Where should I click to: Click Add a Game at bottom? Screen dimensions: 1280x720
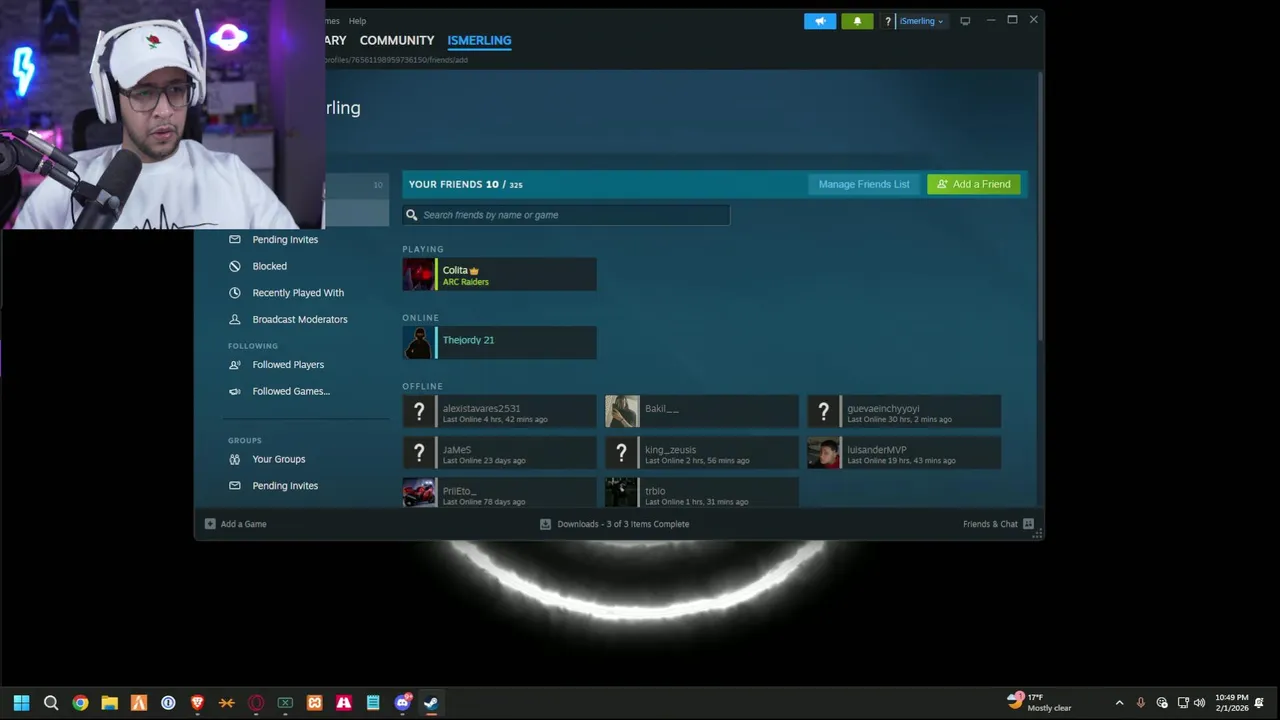click(236, 524)
